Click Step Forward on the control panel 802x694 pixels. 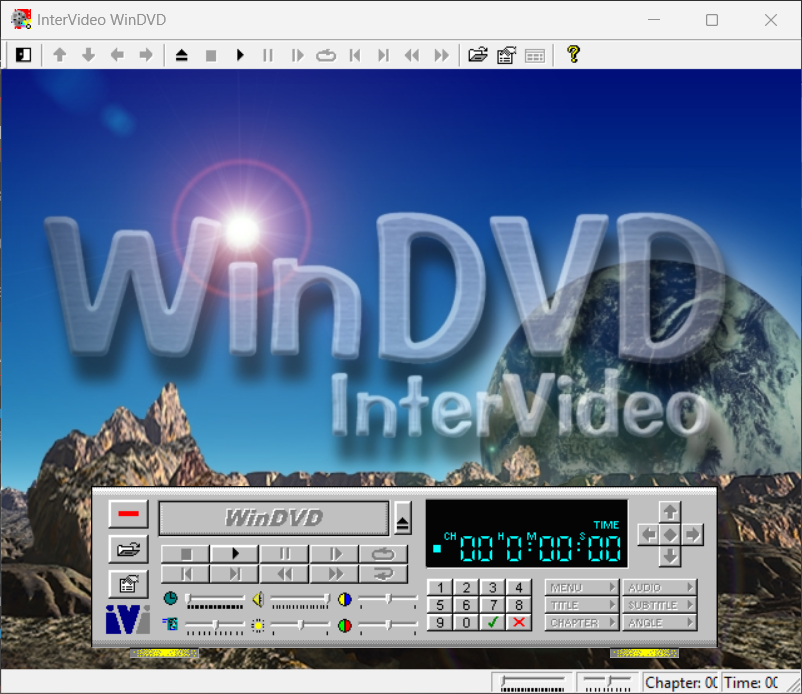click(x=335, y=554)
